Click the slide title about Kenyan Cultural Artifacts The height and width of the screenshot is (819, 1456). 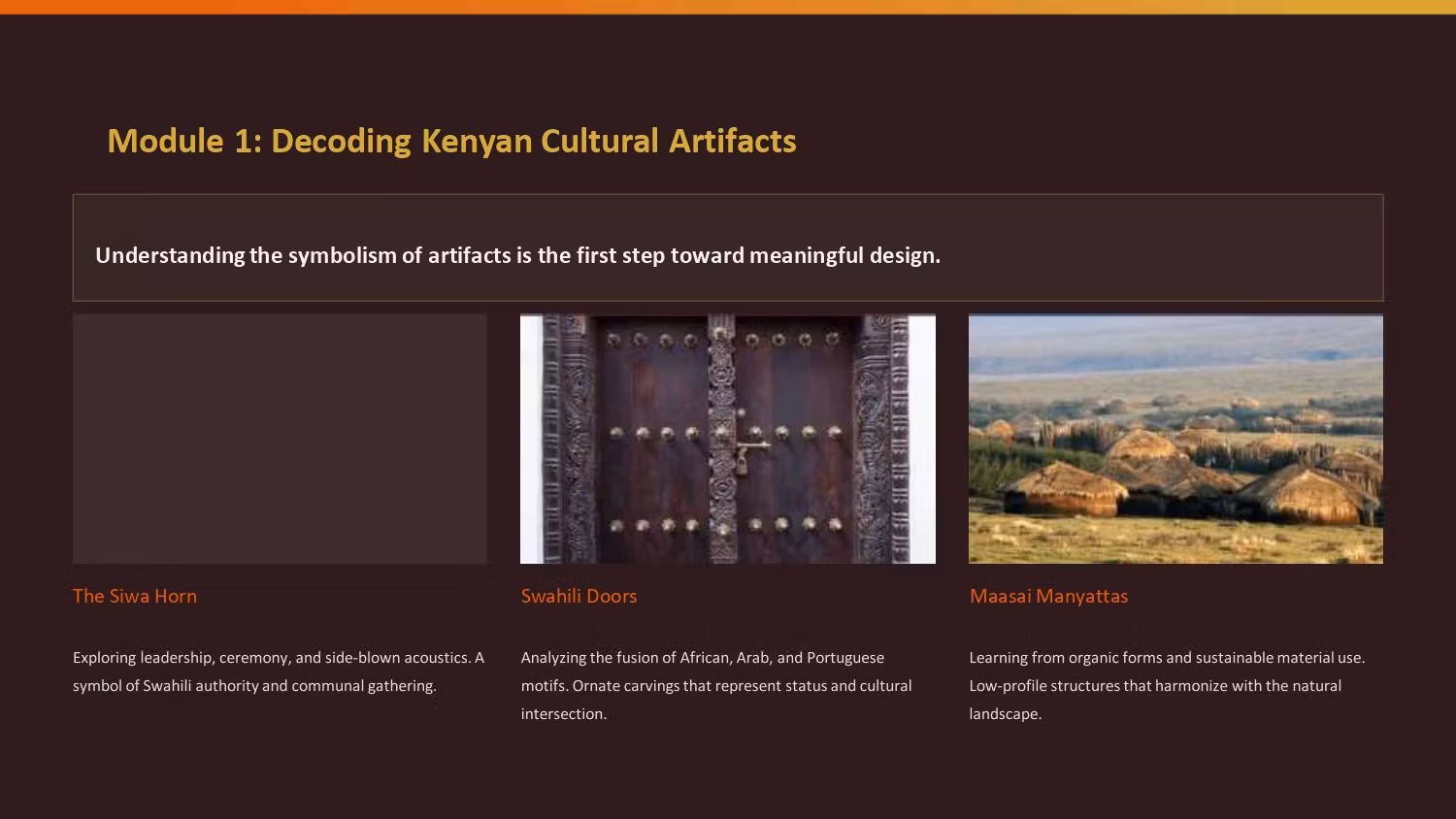point(451,141)
